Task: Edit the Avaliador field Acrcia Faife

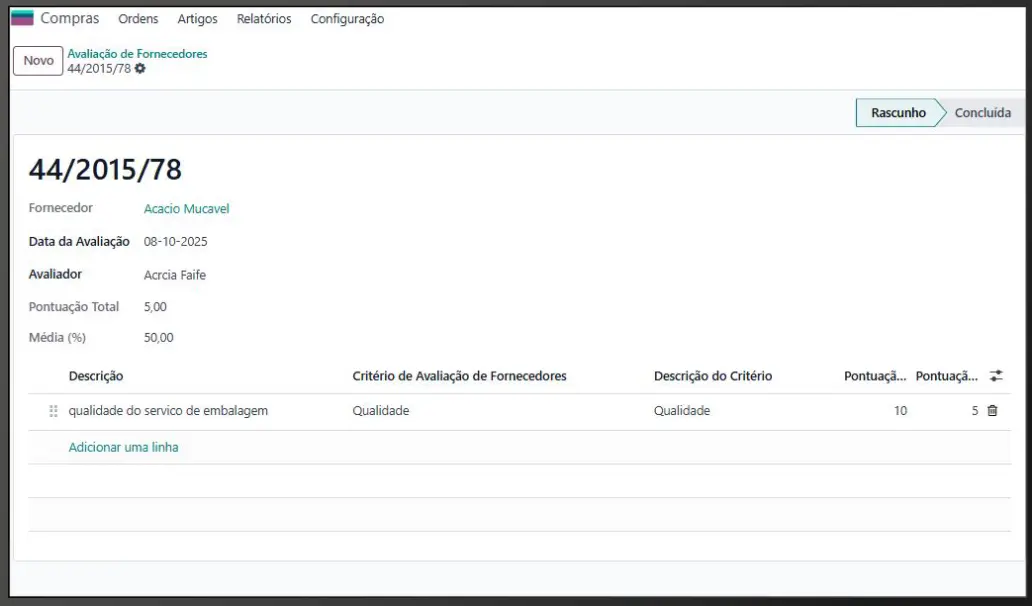Action: 174,275
